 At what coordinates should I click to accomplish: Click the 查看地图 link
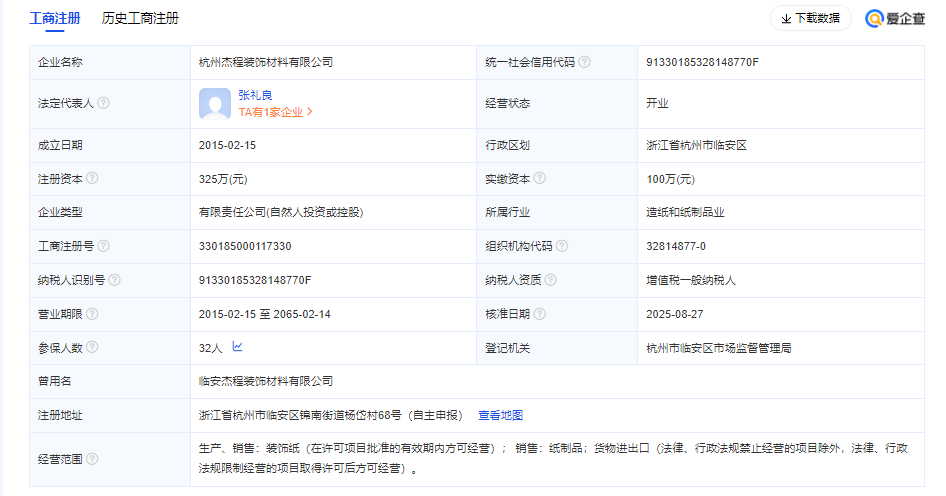[501, 415]
